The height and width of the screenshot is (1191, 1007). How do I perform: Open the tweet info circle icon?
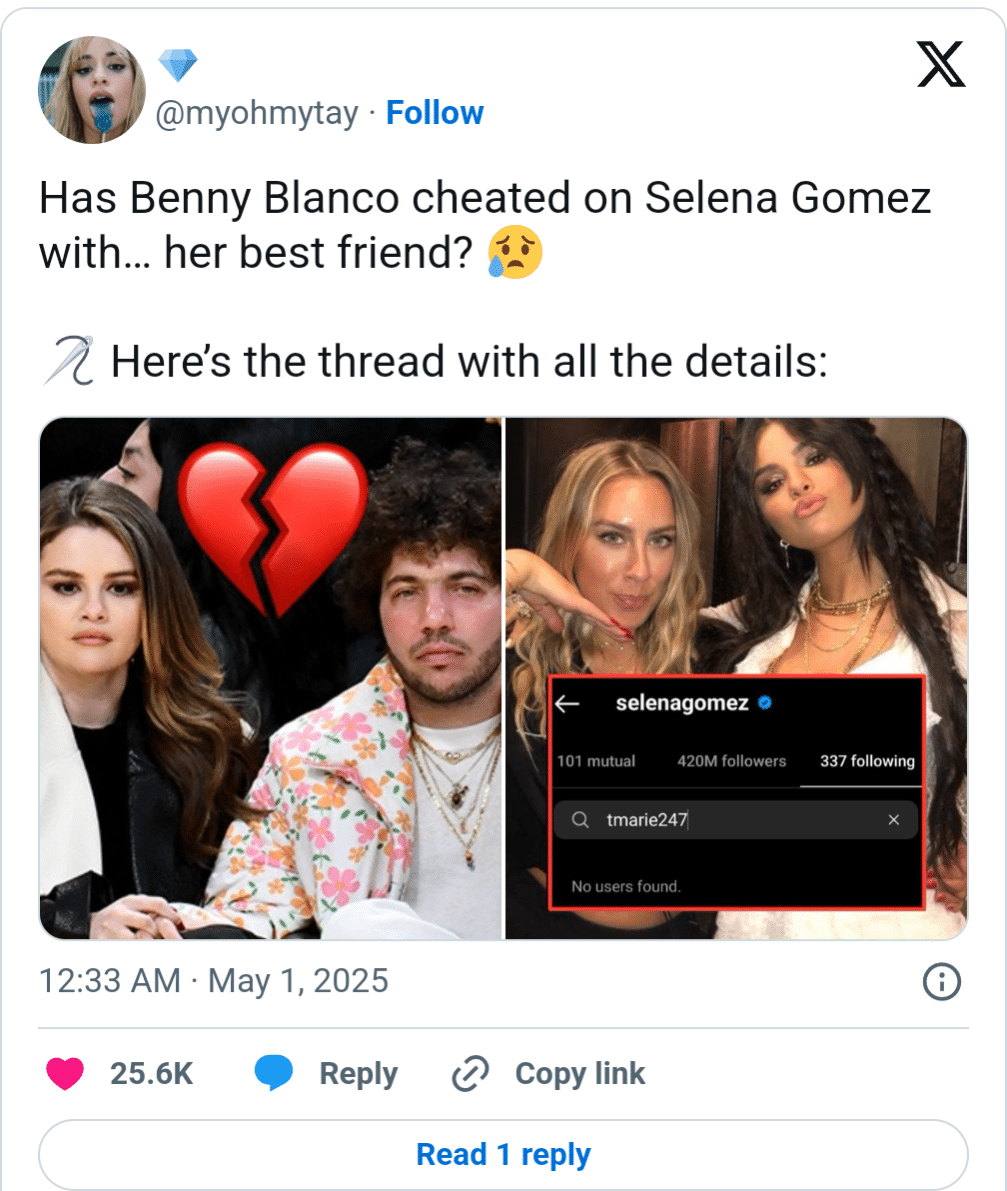940,982
